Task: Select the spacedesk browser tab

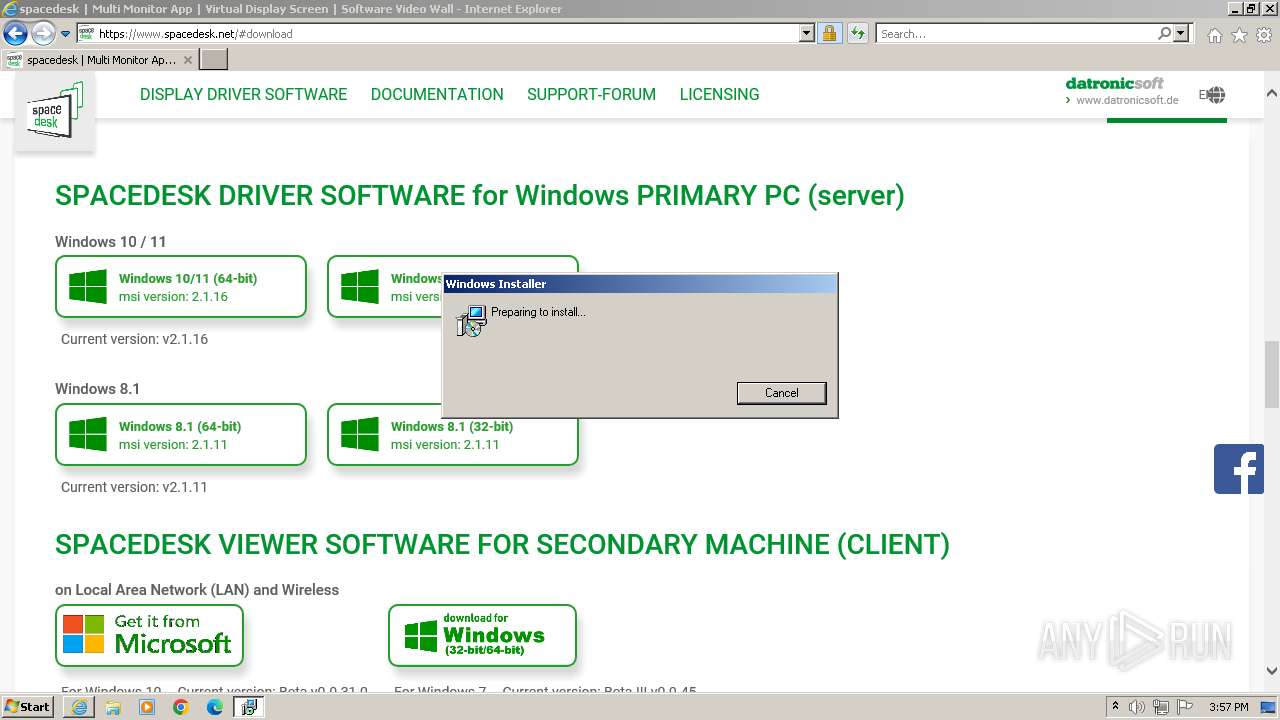Action: click(100, 60)
